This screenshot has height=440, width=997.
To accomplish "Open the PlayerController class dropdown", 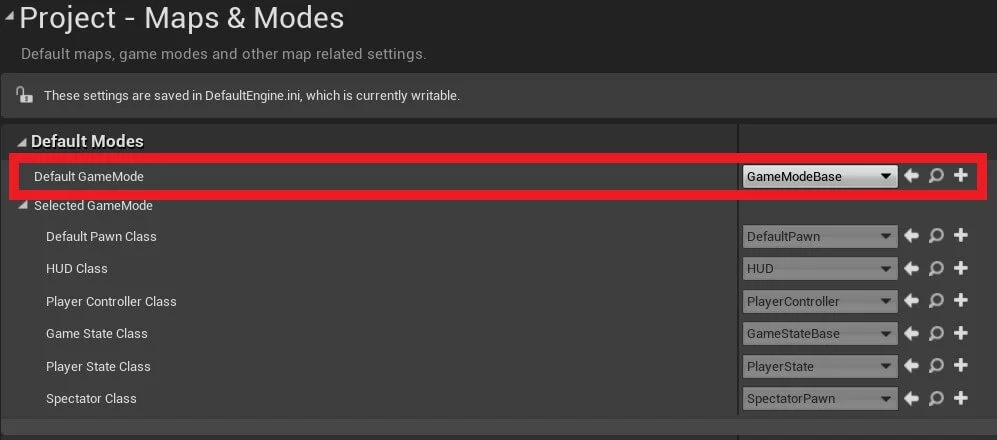I will pyautogui.click(x=820, y=301).
